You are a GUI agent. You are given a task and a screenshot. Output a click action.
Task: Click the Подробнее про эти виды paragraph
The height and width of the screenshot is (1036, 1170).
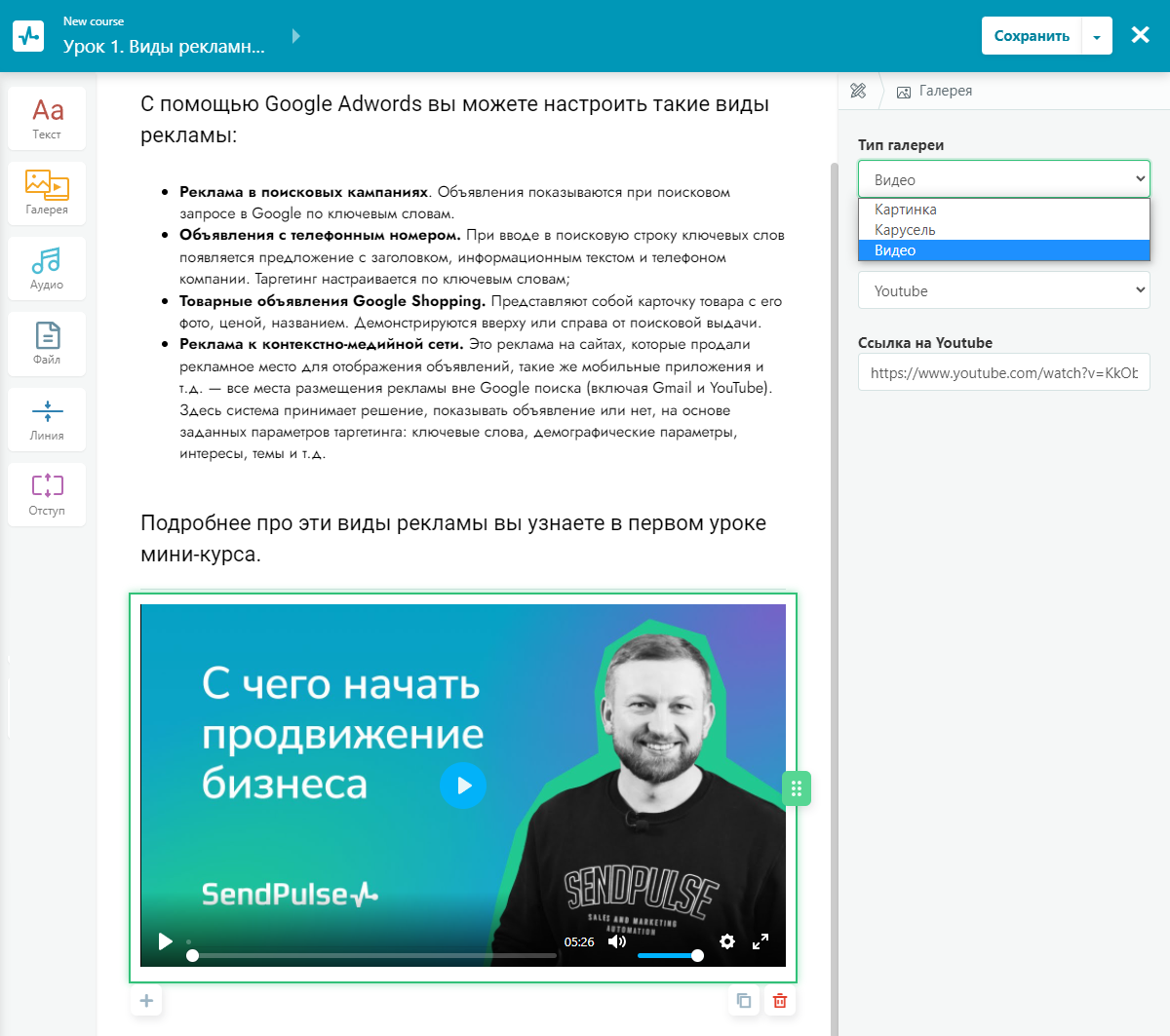click(x=453, y=538)
